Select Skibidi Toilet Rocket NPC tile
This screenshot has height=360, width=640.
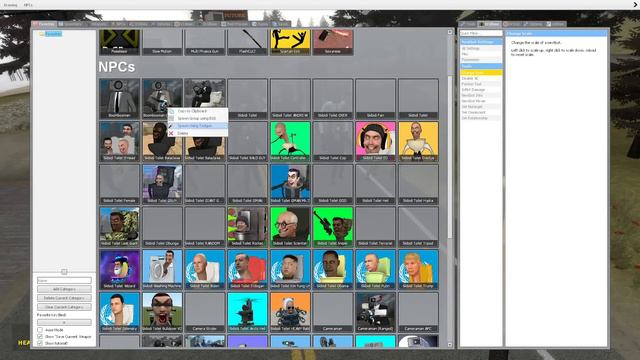point(247,227)
